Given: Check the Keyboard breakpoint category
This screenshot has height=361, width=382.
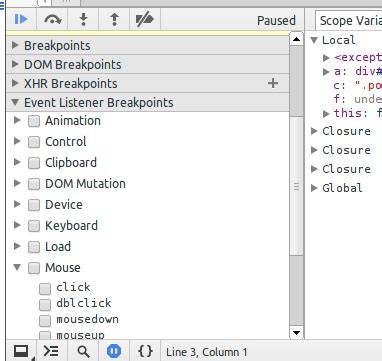Looking at the screenshot, I should (x=34, y=226).
